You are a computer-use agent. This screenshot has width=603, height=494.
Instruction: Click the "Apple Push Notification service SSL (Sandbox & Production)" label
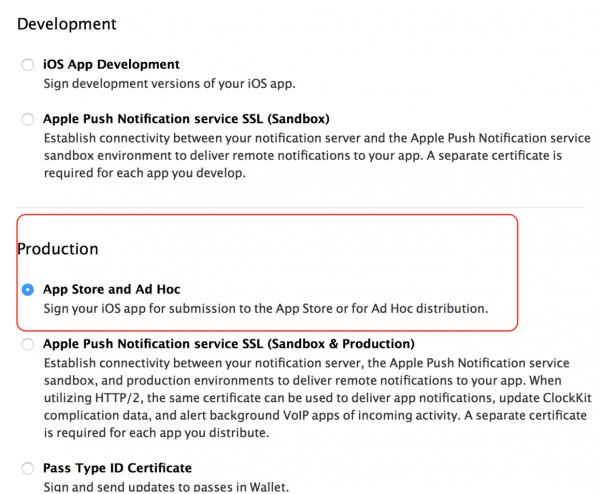point(229,344)
